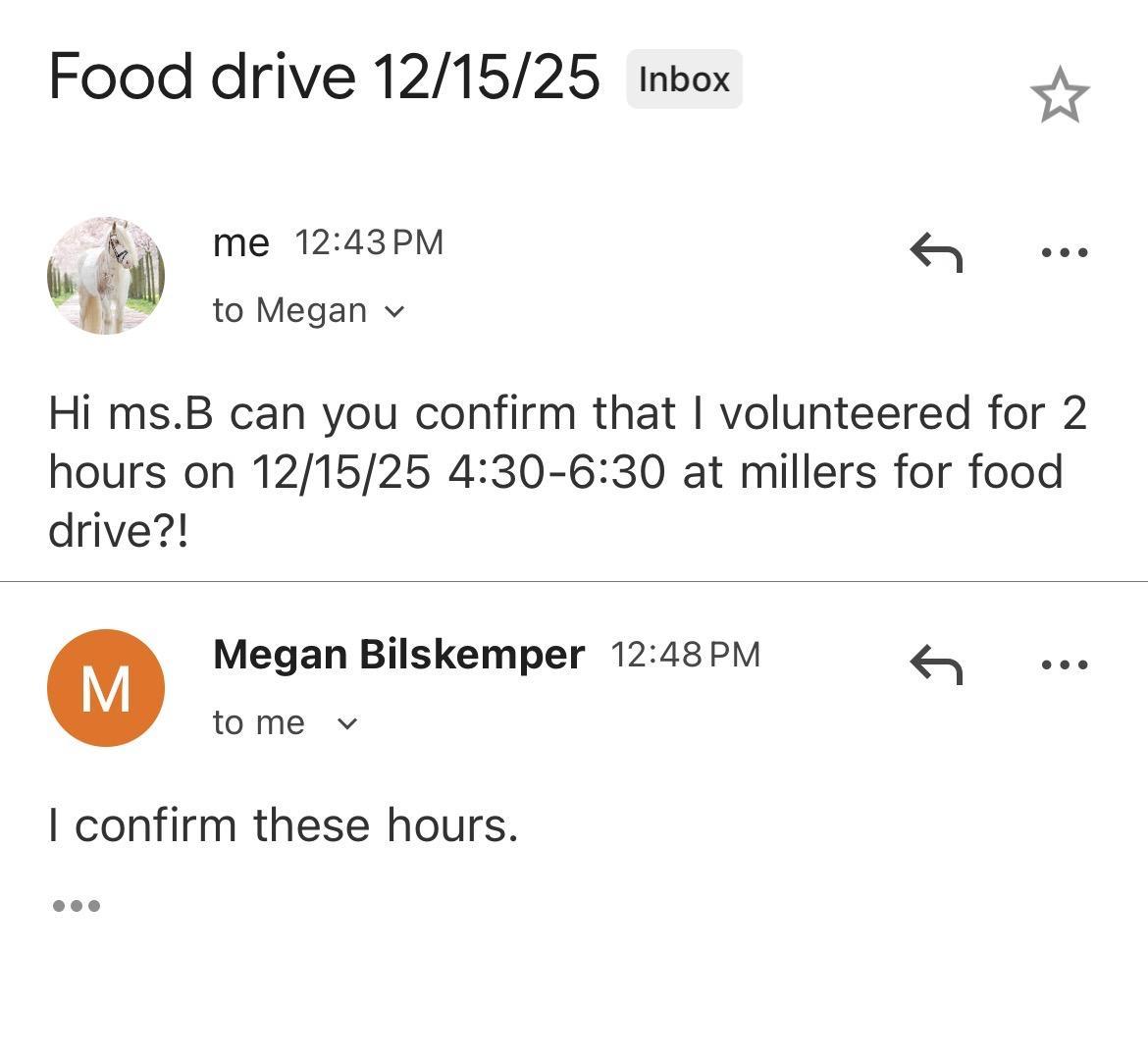Open more options for the 12:43 PM message
This screenshot has width=1148, height=1062.
[x=1065, y=252]
